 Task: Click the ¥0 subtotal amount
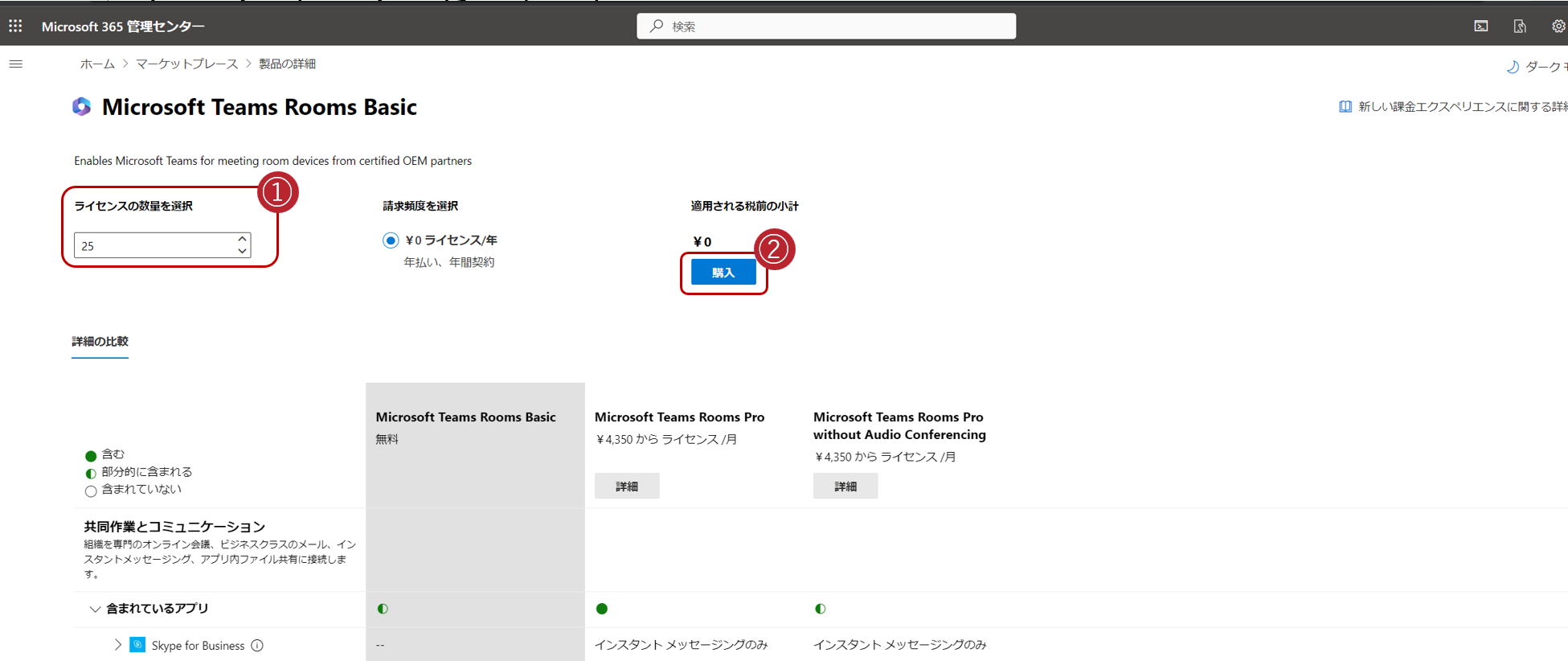pyautogui.click(x=702, y=241)
